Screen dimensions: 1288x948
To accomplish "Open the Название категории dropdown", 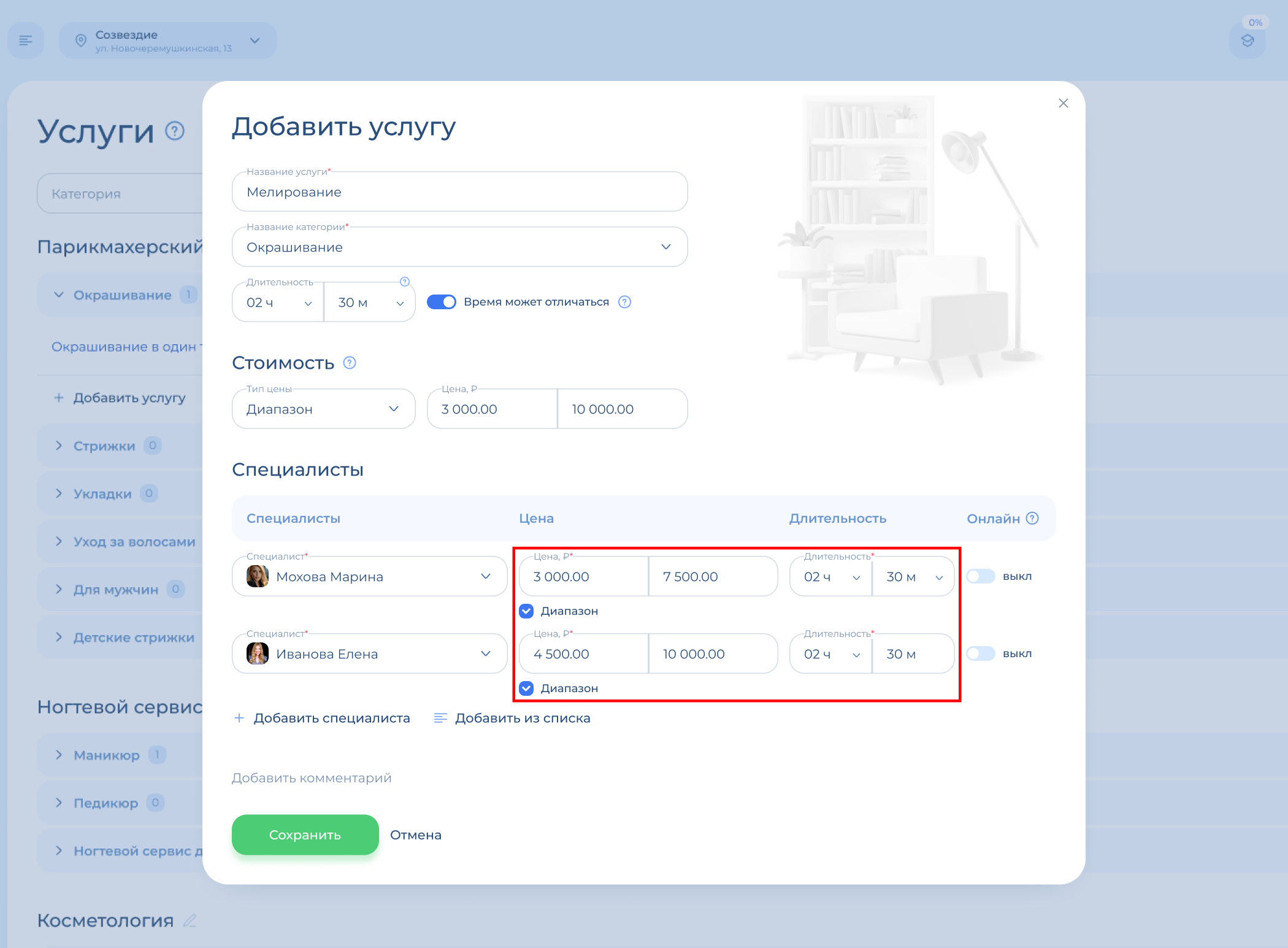I will (x=459, y=247).
